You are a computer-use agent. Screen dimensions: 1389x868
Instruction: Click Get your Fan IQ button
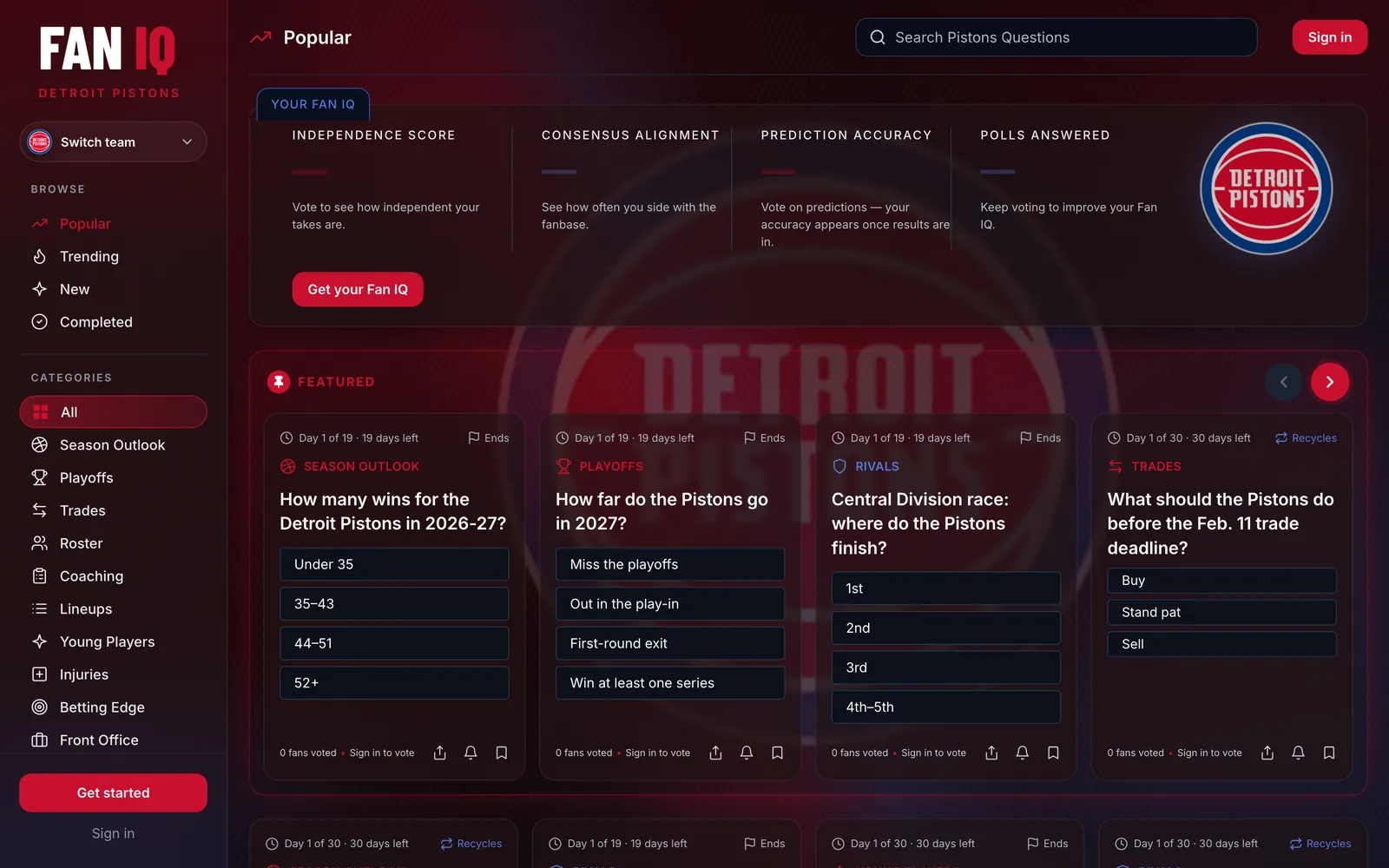[358, 289]
